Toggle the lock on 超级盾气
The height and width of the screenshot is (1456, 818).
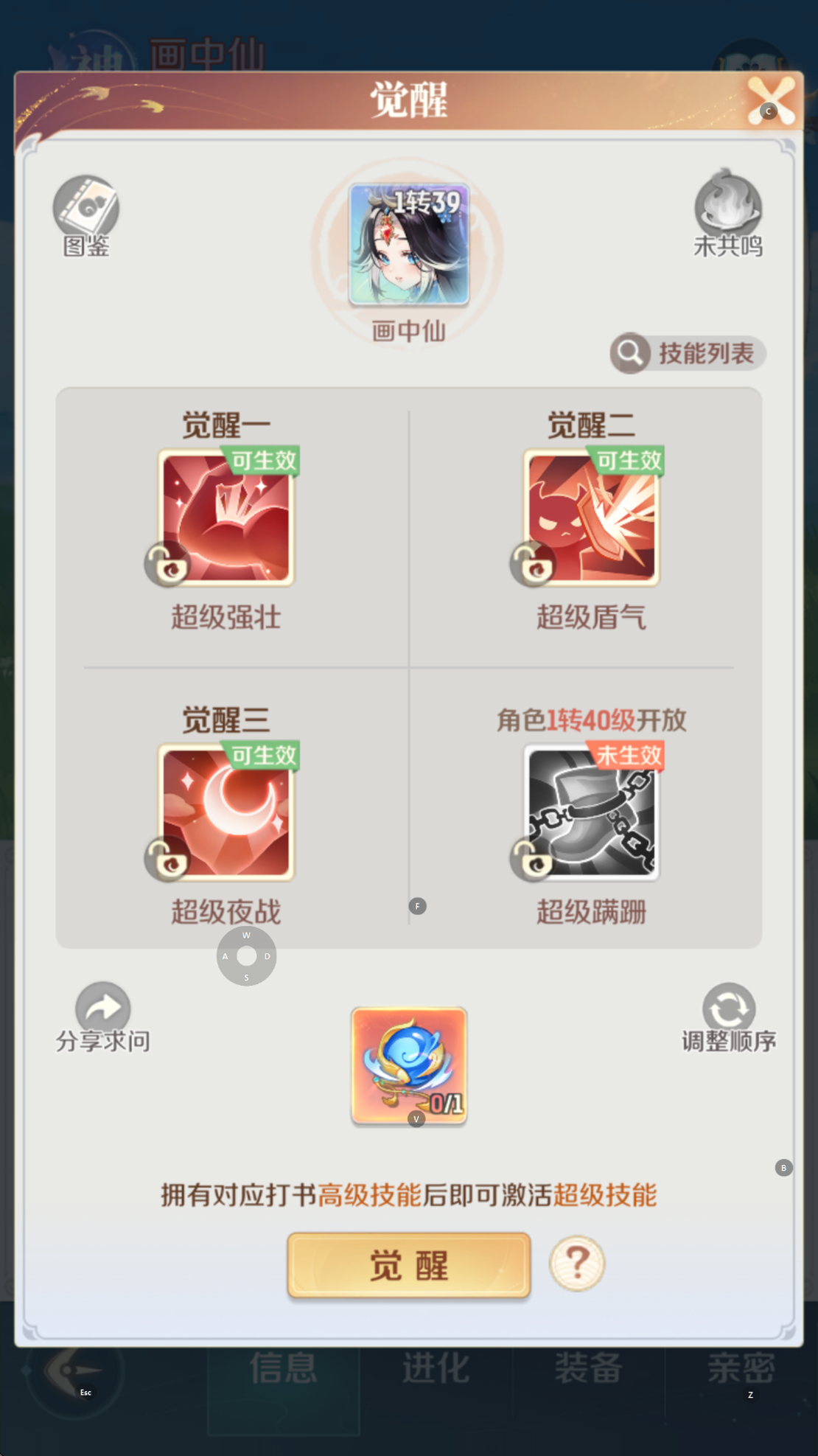pyautogui.click(x=532, y=565)
